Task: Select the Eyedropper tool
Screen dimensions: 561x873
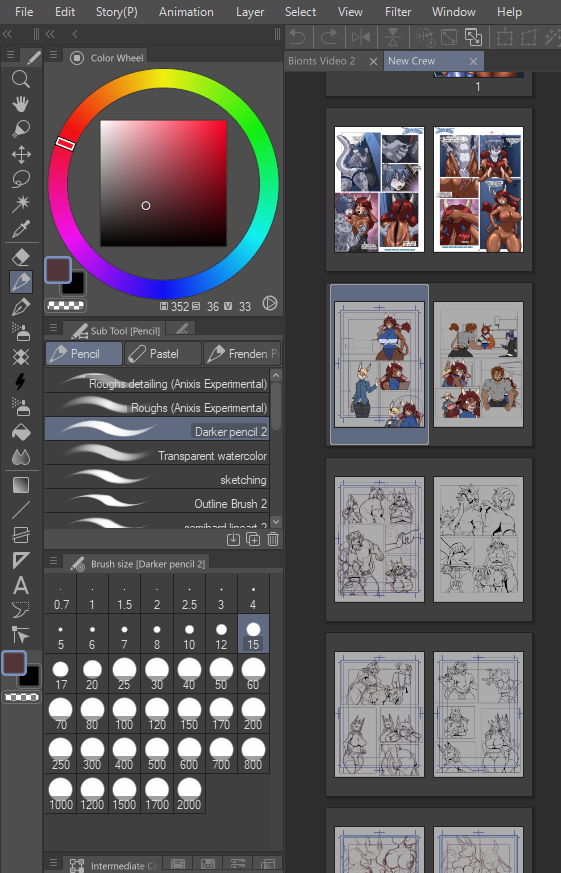Action: [21, 229]
